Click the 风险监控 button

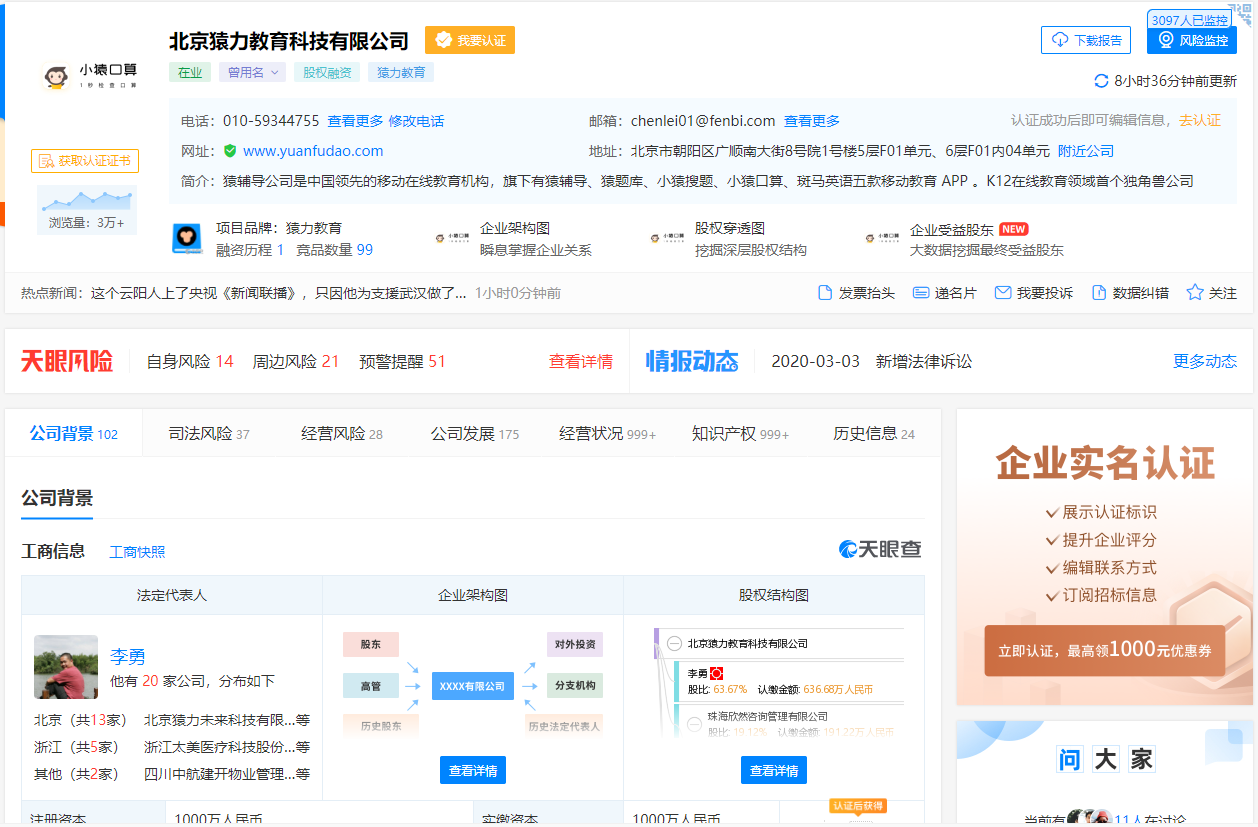(x=1191, y=40)
